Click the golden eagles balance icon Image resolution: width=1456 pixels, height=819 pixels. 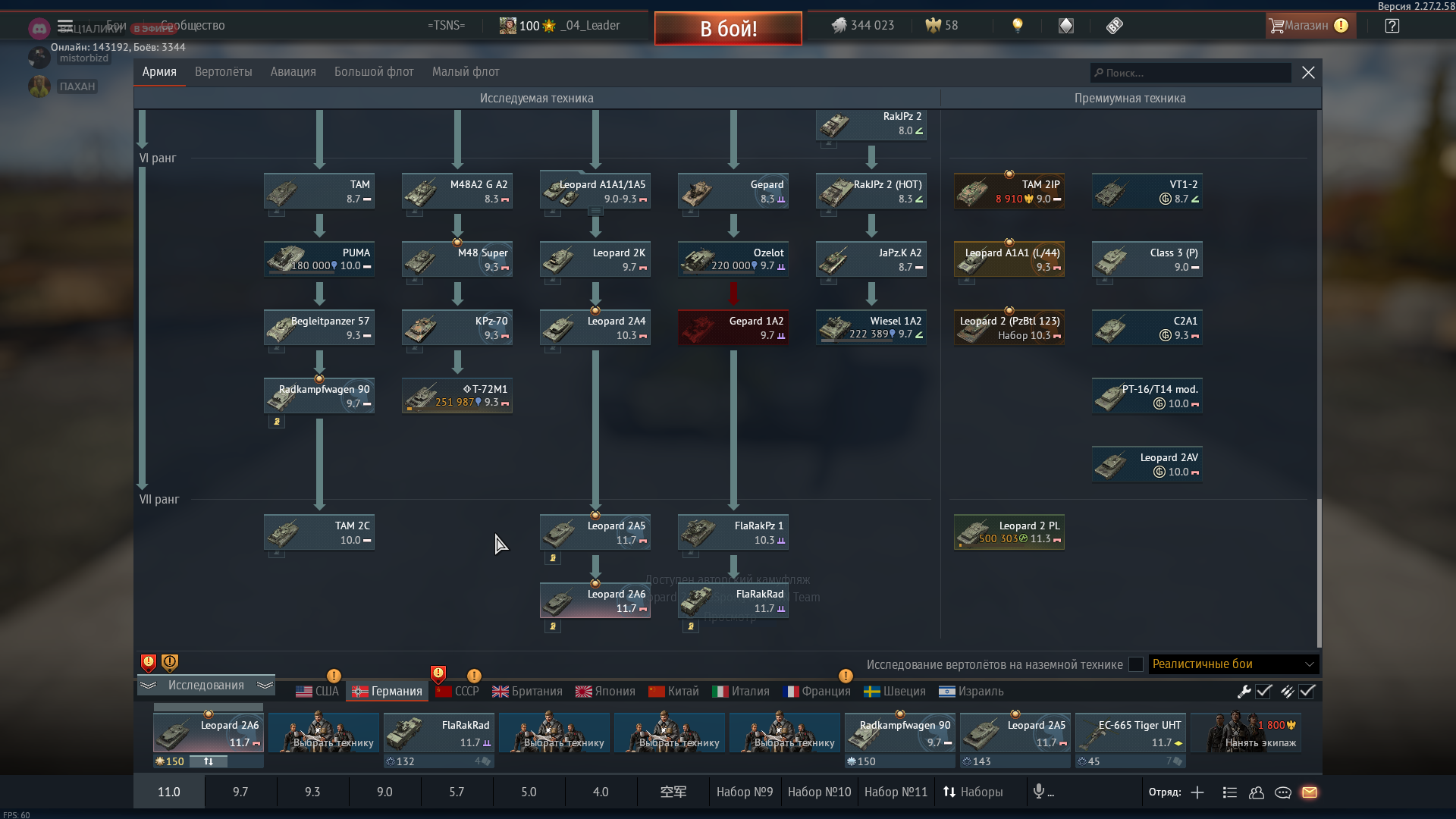[933, 26]
